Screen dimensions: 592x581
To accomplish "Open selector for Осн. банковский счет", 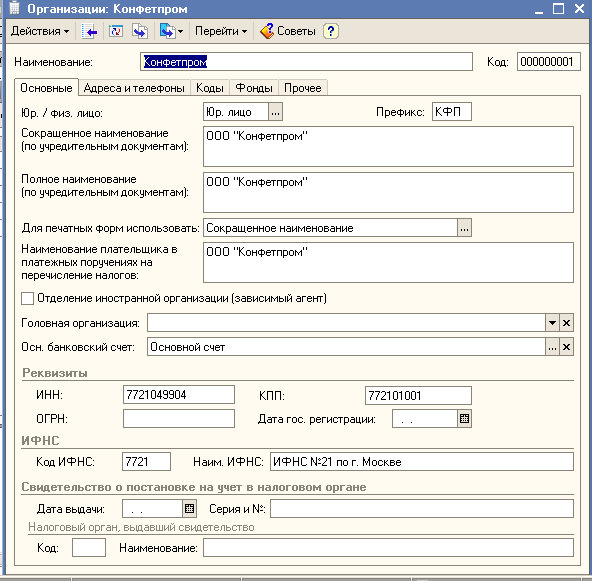I will (552, 347).
